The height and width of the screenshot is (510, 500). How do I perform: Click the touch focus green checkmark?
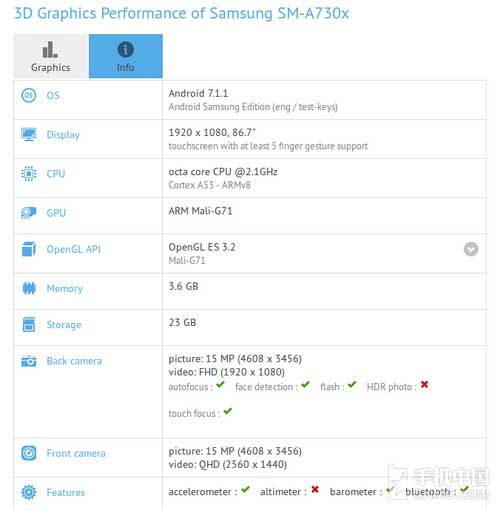tap(228, 411)
